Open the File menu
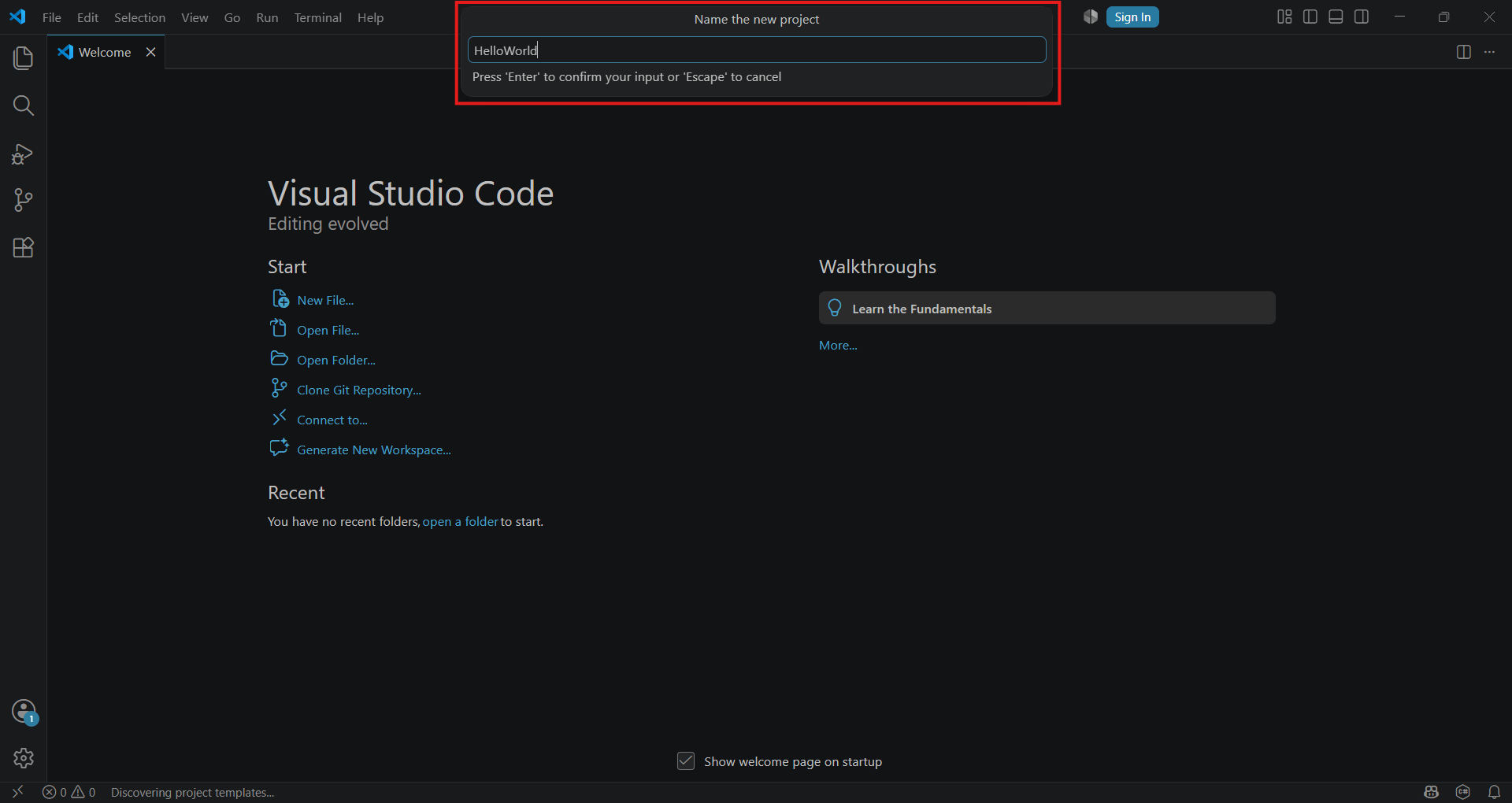The image size is (1512, 803). [x=52, y=17]
